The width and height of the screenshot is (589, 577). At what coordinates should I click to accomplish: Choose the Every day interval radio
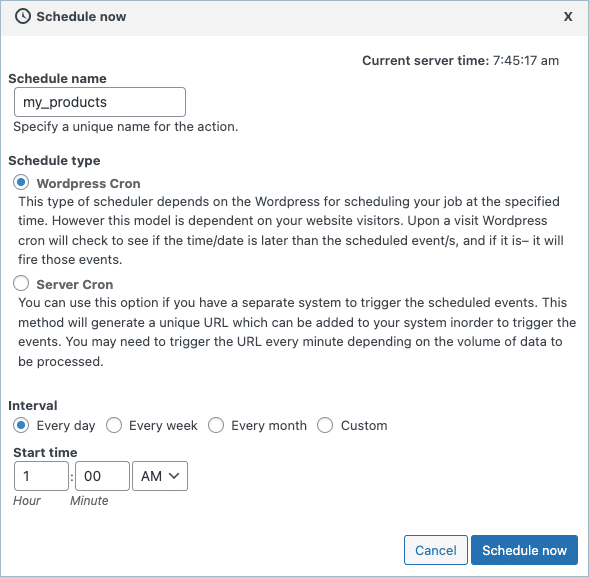(21, 425)
